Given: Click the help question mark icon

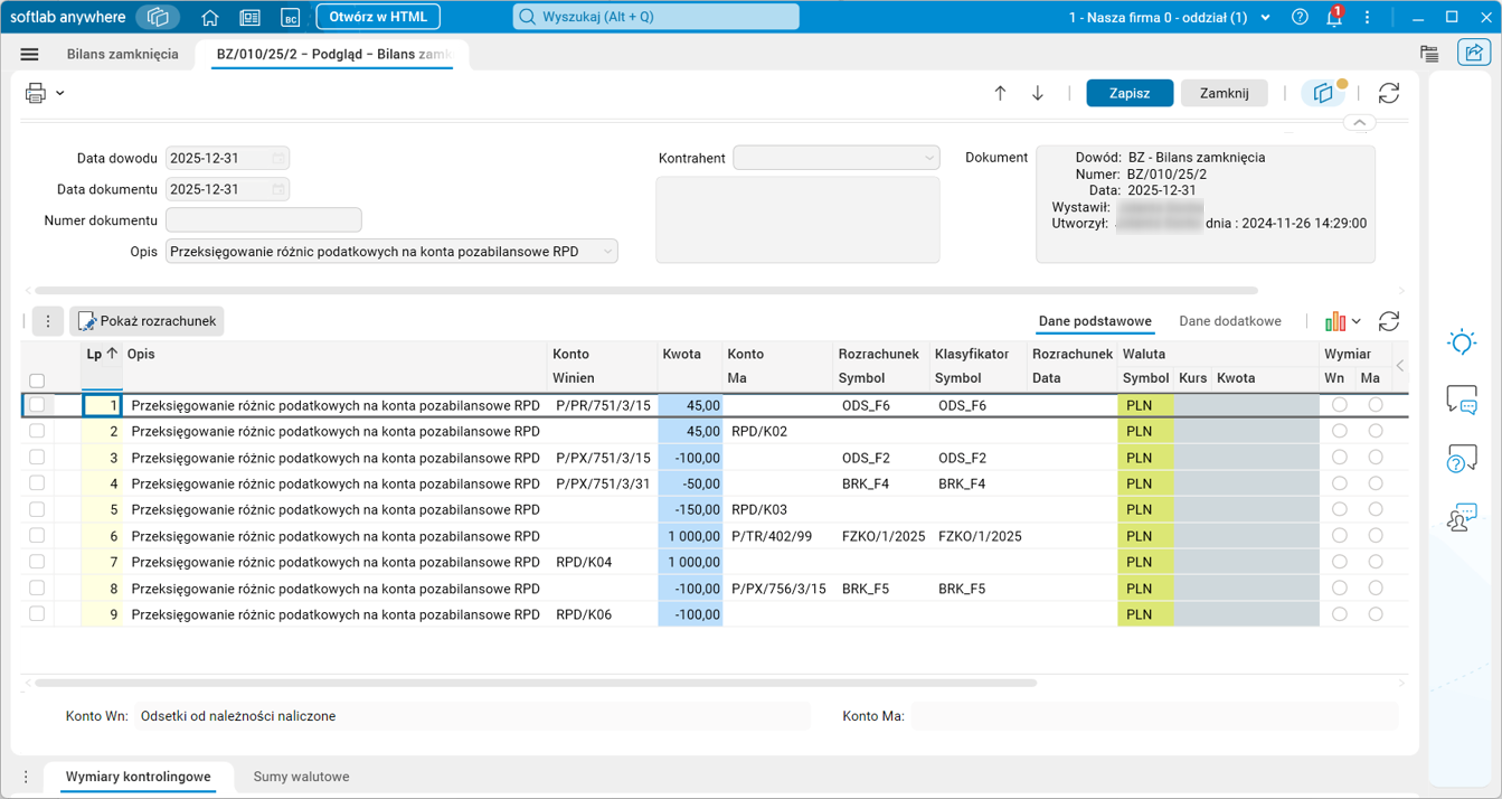Looking at the screenshot, I should click(x=1299, y=17).
